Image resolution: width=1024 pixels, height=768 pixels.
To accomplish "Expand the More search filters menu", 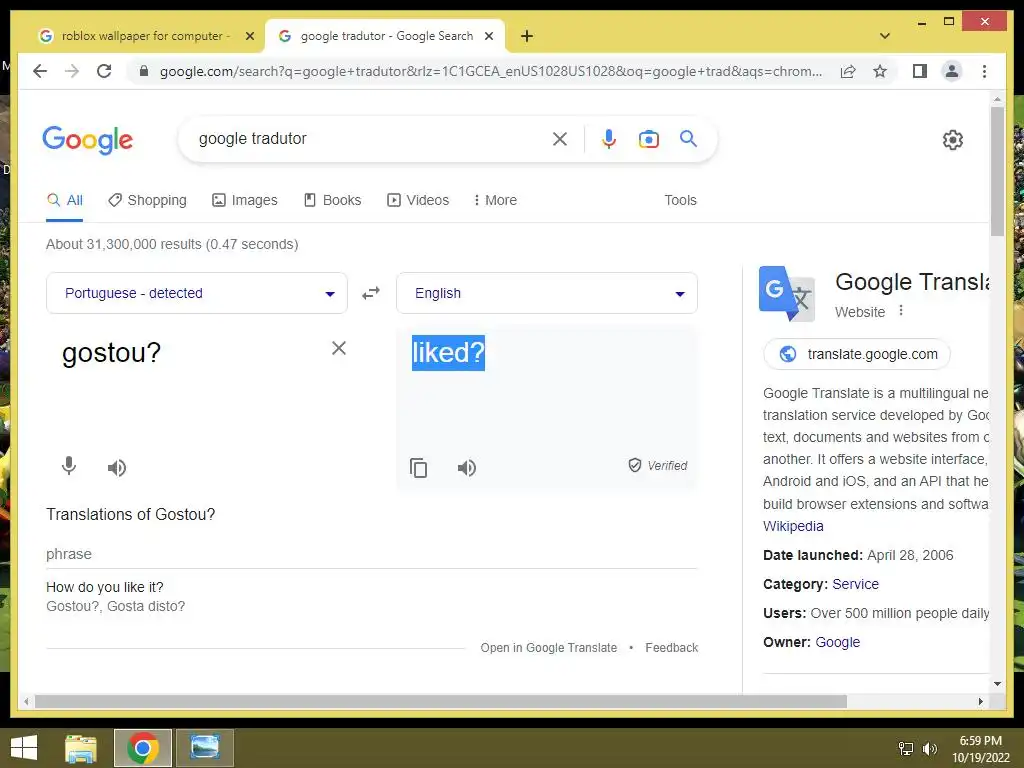I will [x=495, y=200].
